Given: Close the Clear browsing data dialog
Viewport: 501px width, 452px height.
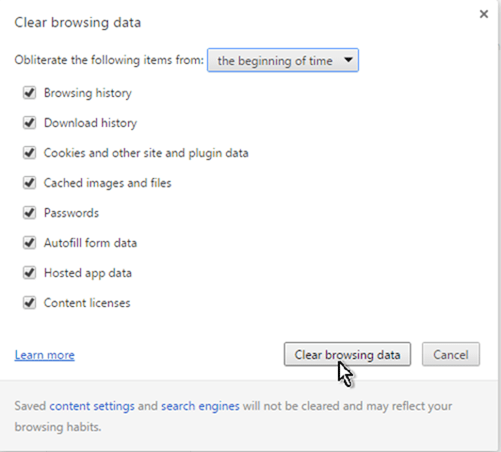Looking at the screenshot, I should tap(484, 14).
